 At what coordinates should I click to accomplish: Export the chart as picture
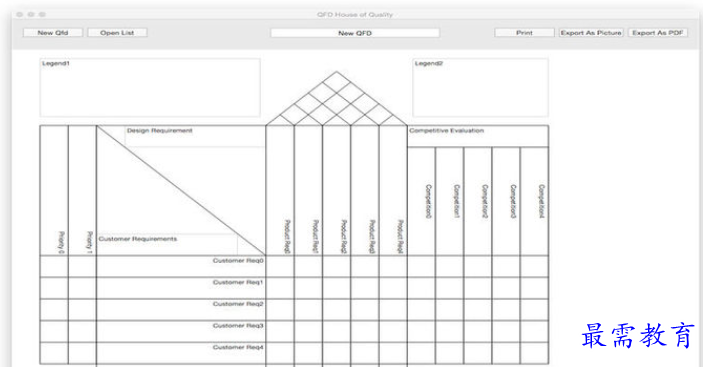[591, 33]
